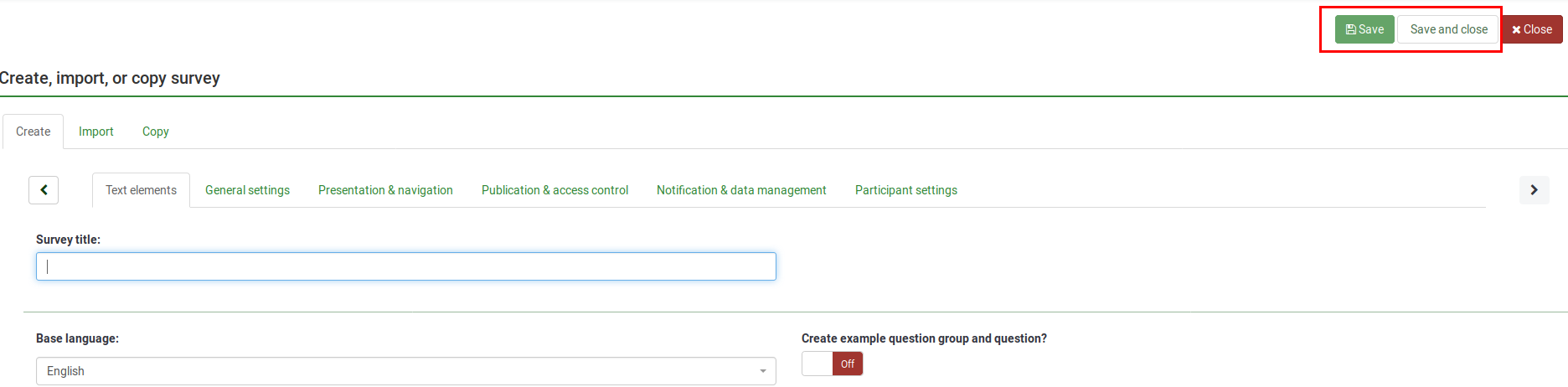
Task: Click the Survey title label
Action: [x=68, y=240]
